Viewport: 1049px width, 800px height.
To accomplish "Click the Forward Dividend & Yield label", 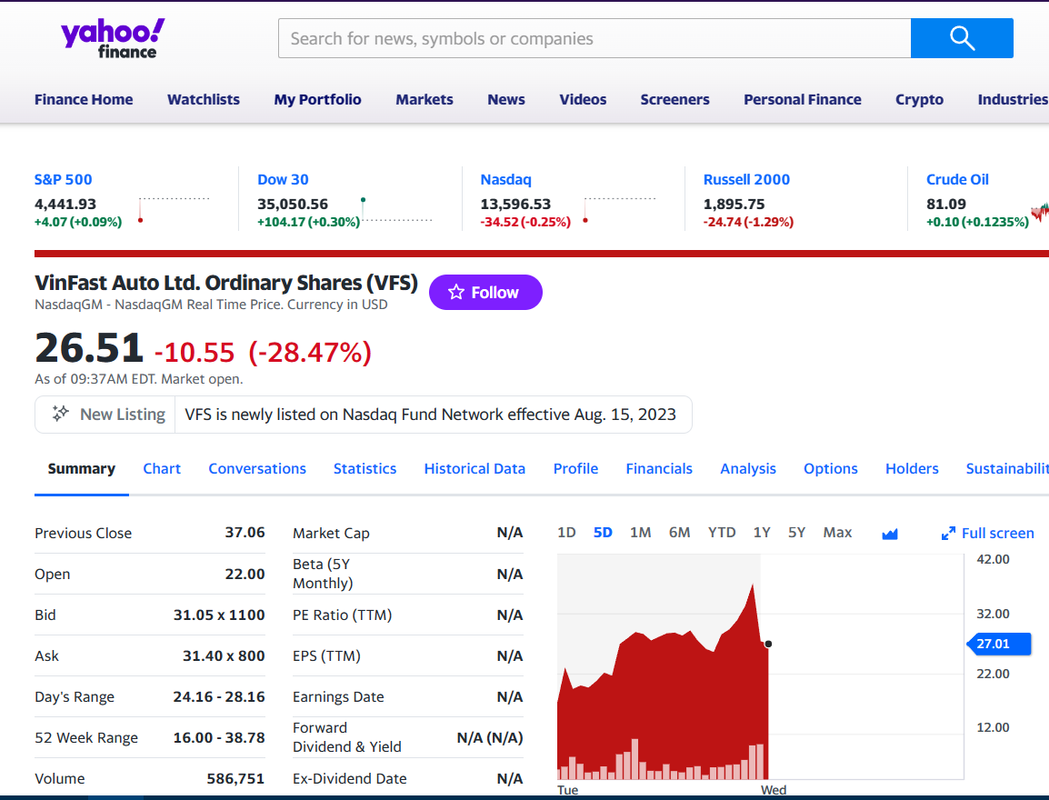I will click(x=347, y=737).
